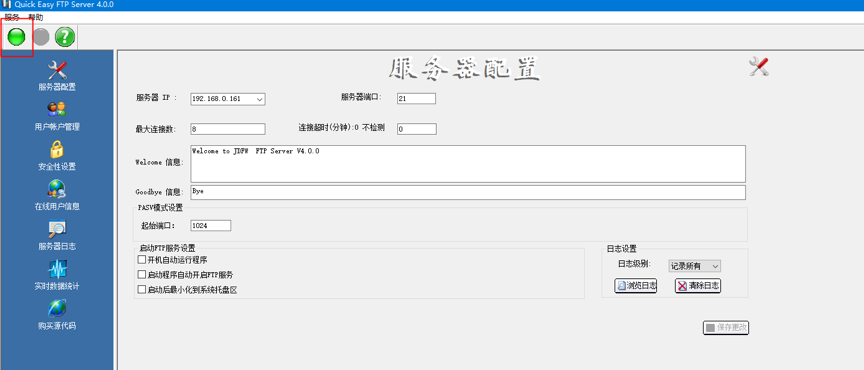Click the 浏览日志 button
This screenshot has height=370, width=864.
(635, 286)
